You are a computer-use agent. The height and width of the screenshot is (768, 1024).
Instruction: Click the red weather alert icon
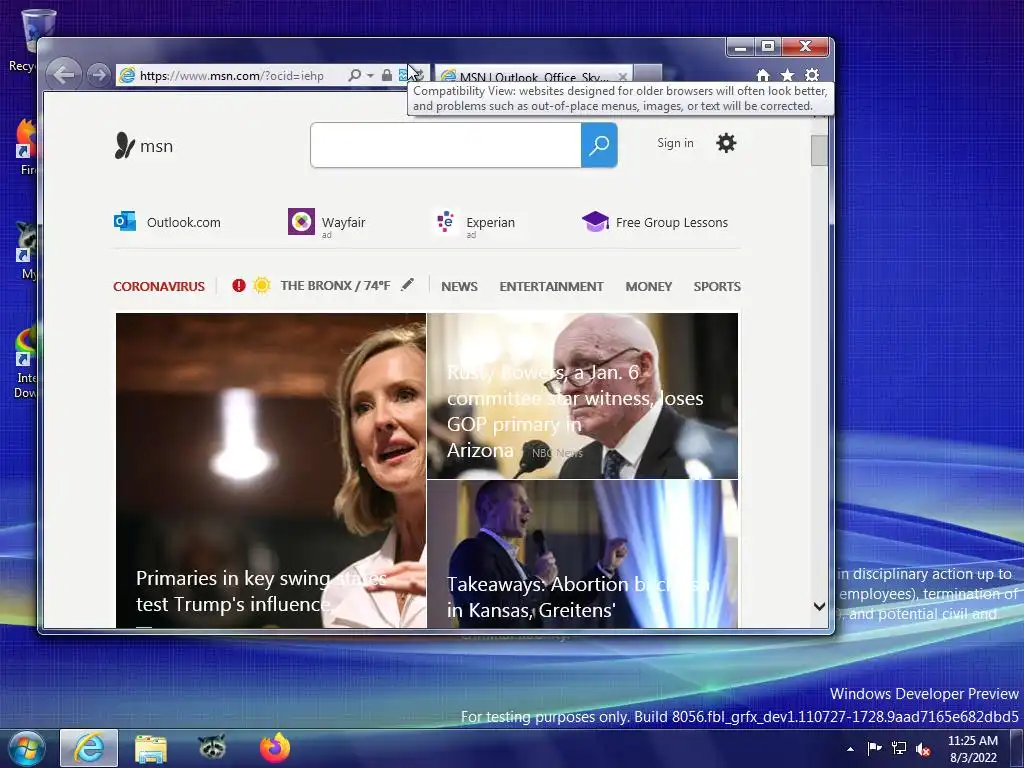click(x=239, y=285)
